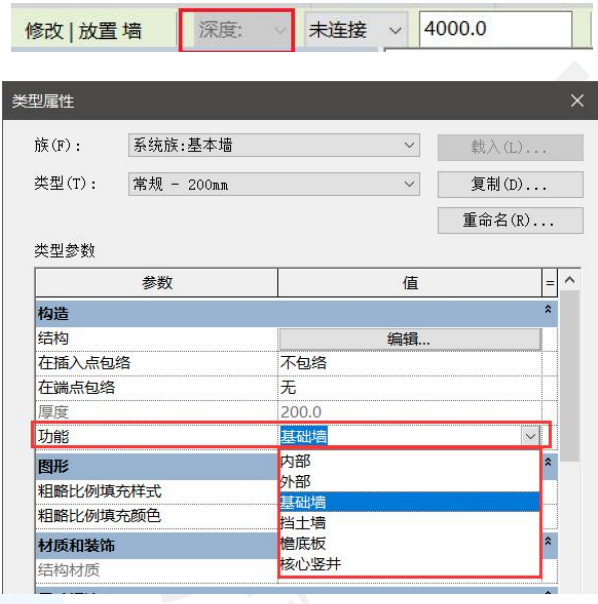This screenshot has width=598, height=604.
Task: Collapse the 构造 parameter group
Action: click(548, 309)
